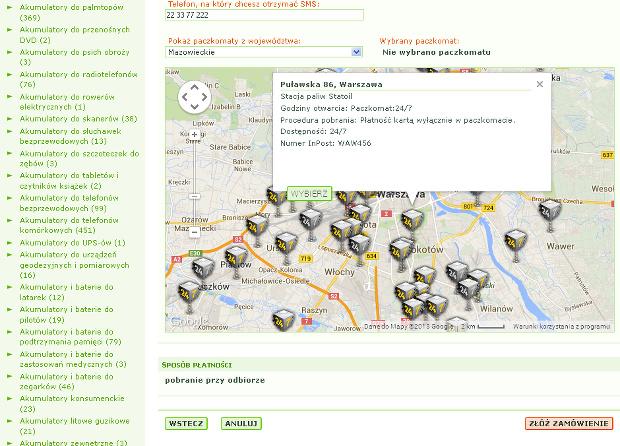
Task: Close the Puławska 86 info popup
Action: point(539,84)
